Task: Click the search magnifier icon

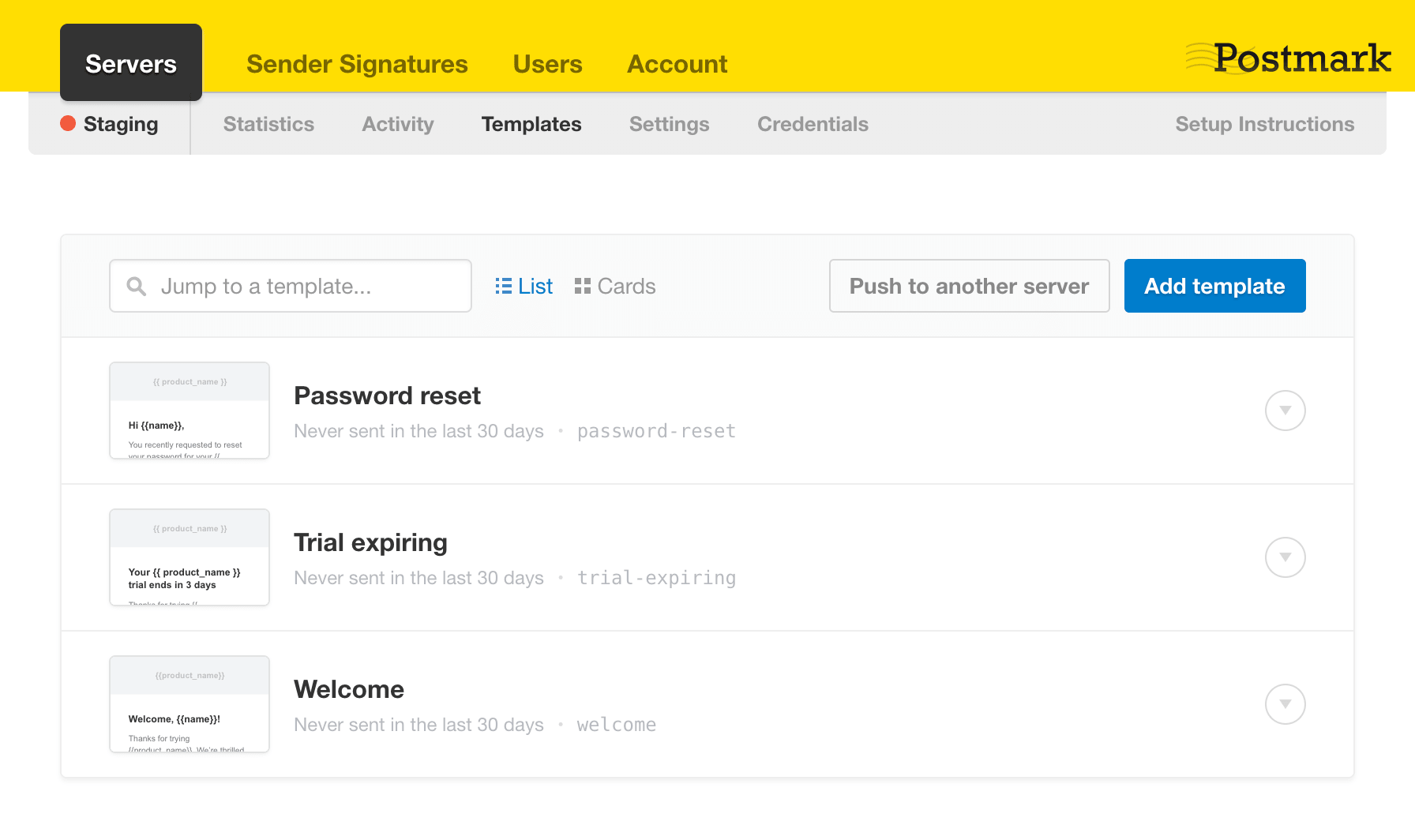Action: pyautogui.click(x=136, y=286)
